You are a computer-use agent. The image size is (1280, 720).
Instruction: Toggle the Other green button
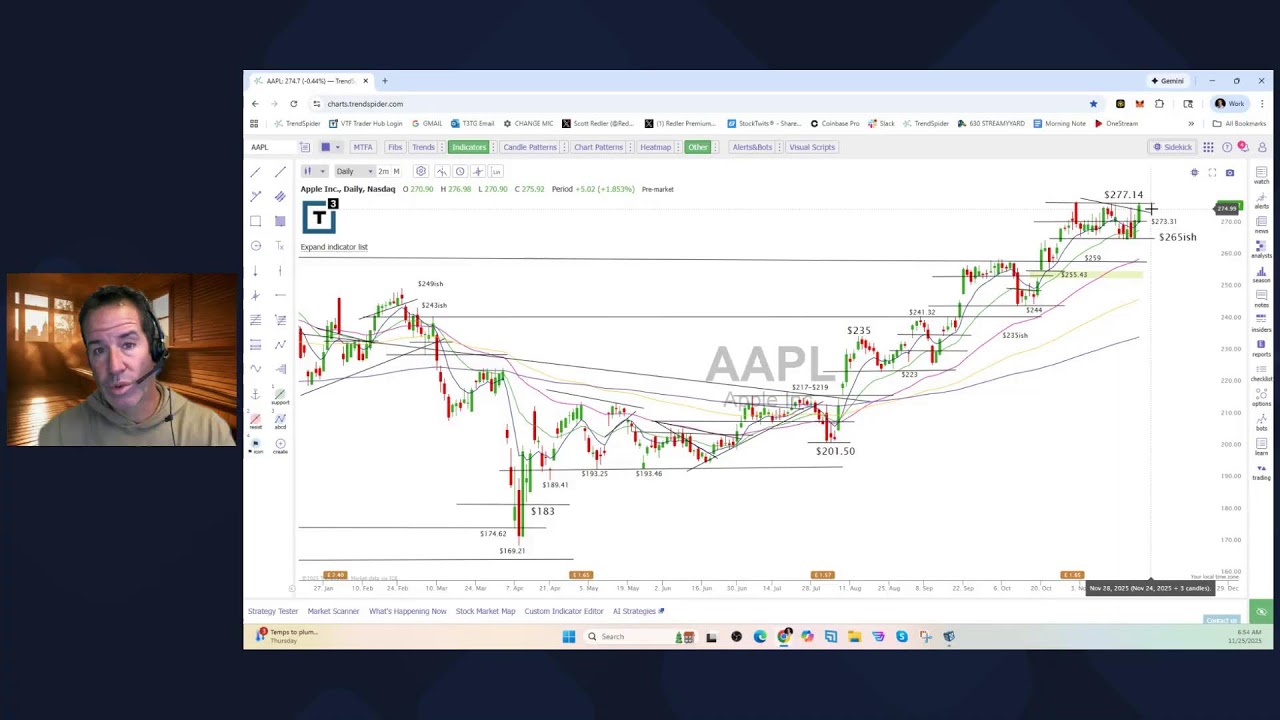point(697,147)
